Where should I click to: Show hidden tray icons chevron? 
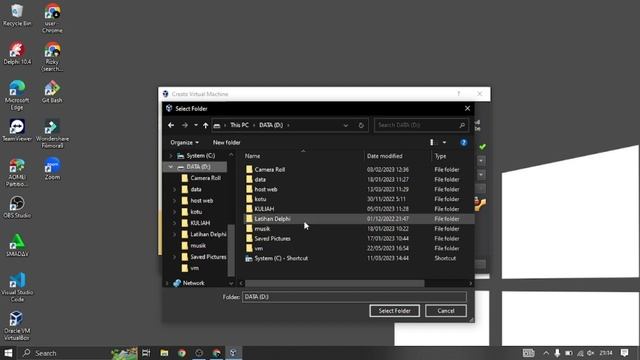click(546, 353)
